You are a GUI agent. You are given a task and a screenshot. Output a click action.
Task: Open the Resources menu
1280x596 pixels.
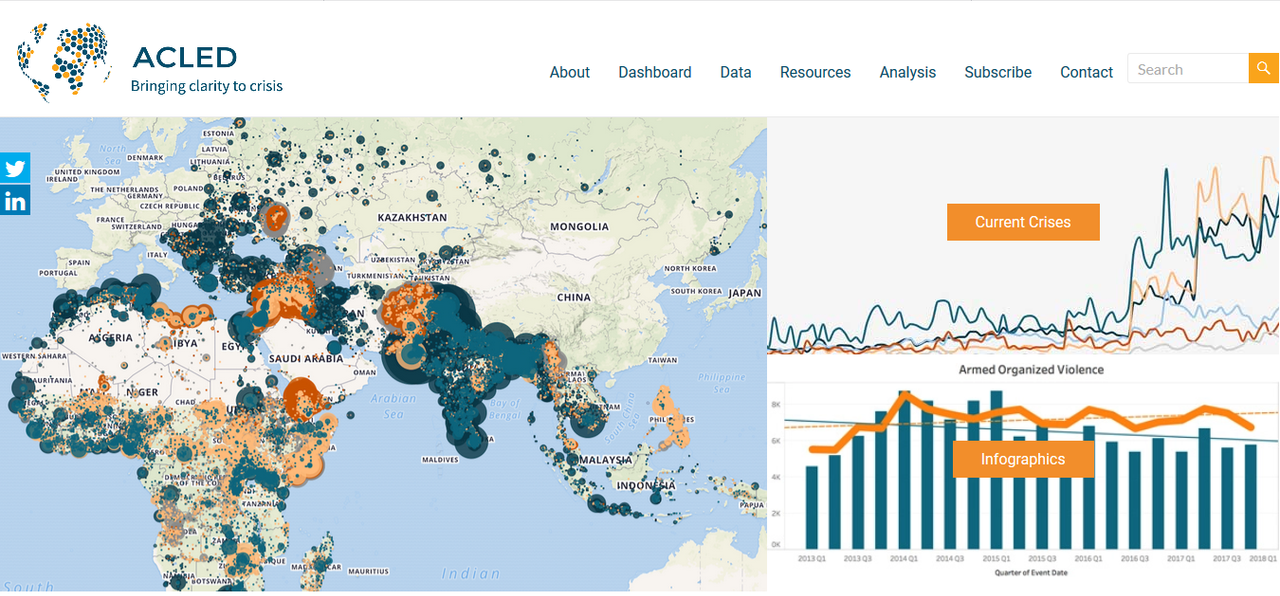click(815, 72)
